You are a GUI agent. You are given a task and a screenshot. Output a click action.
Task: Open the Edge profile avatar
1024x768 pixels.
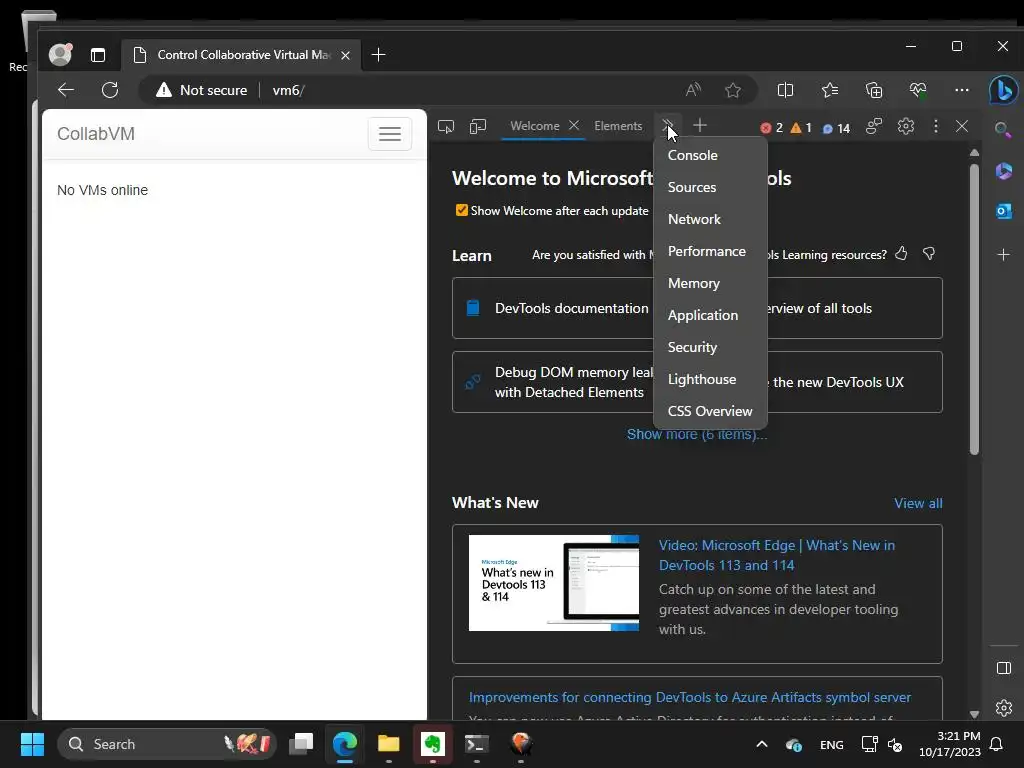point(60,55)
